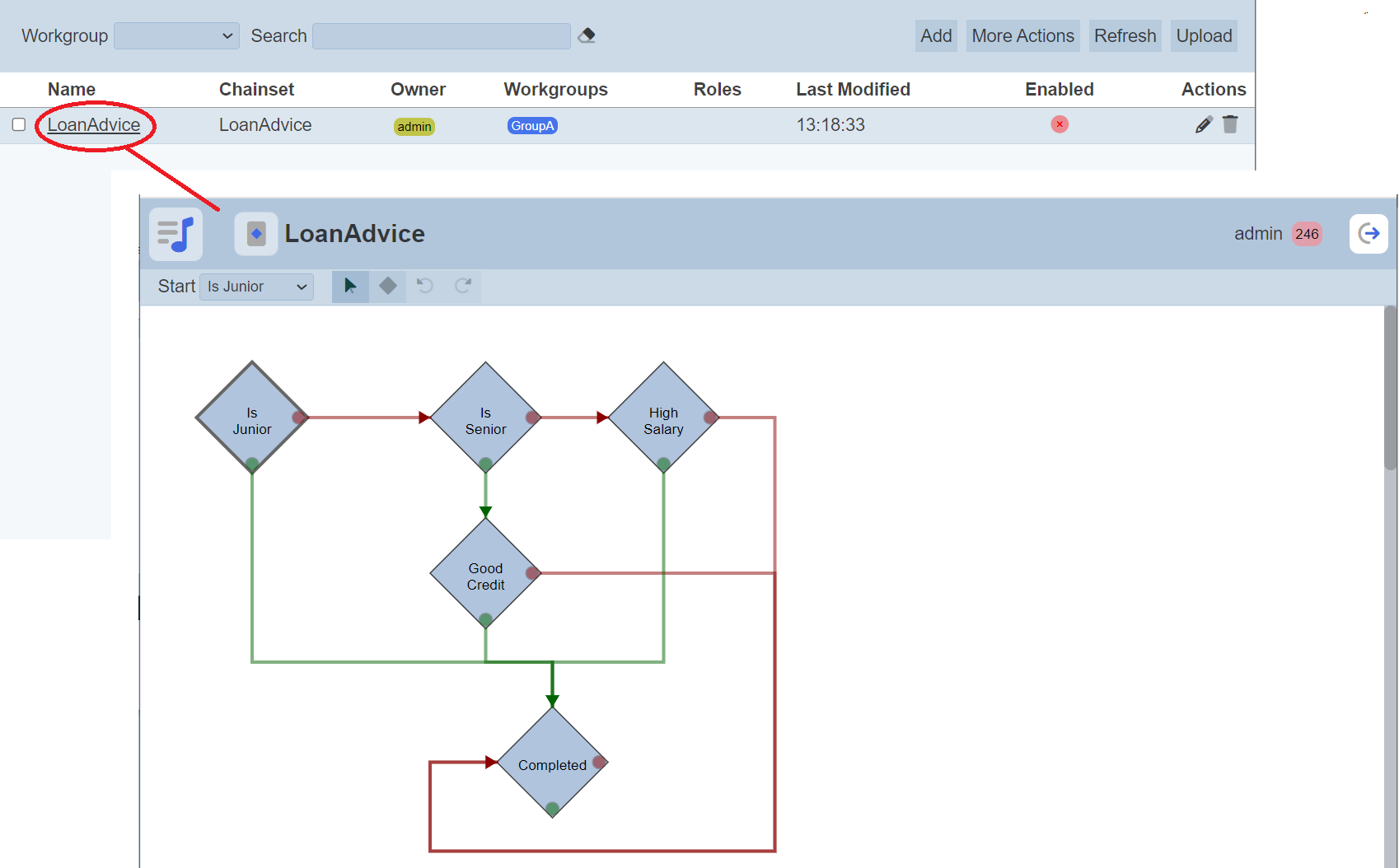
Task: Open the LoanAdvice link in Name column
Action: click(x=94, y=125)
